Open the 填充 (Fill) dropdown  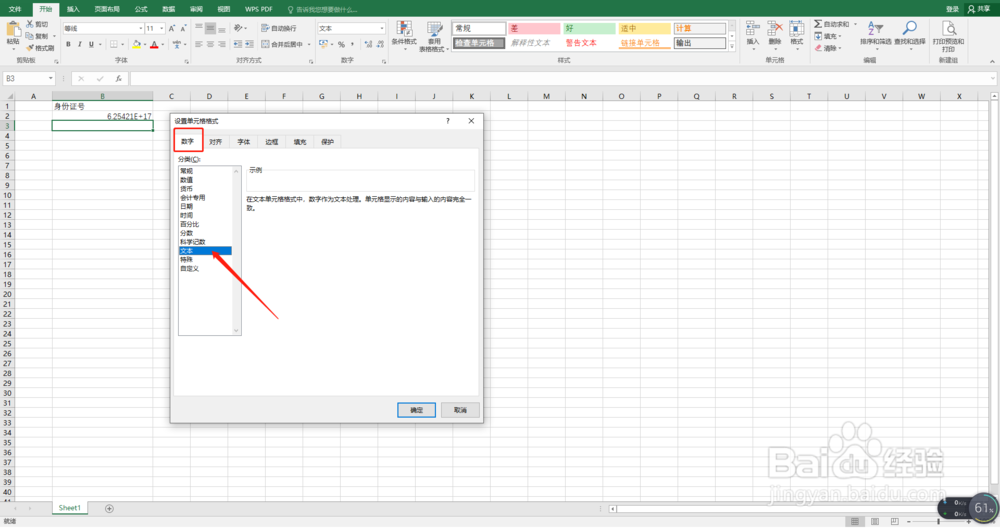pos(828,36)
